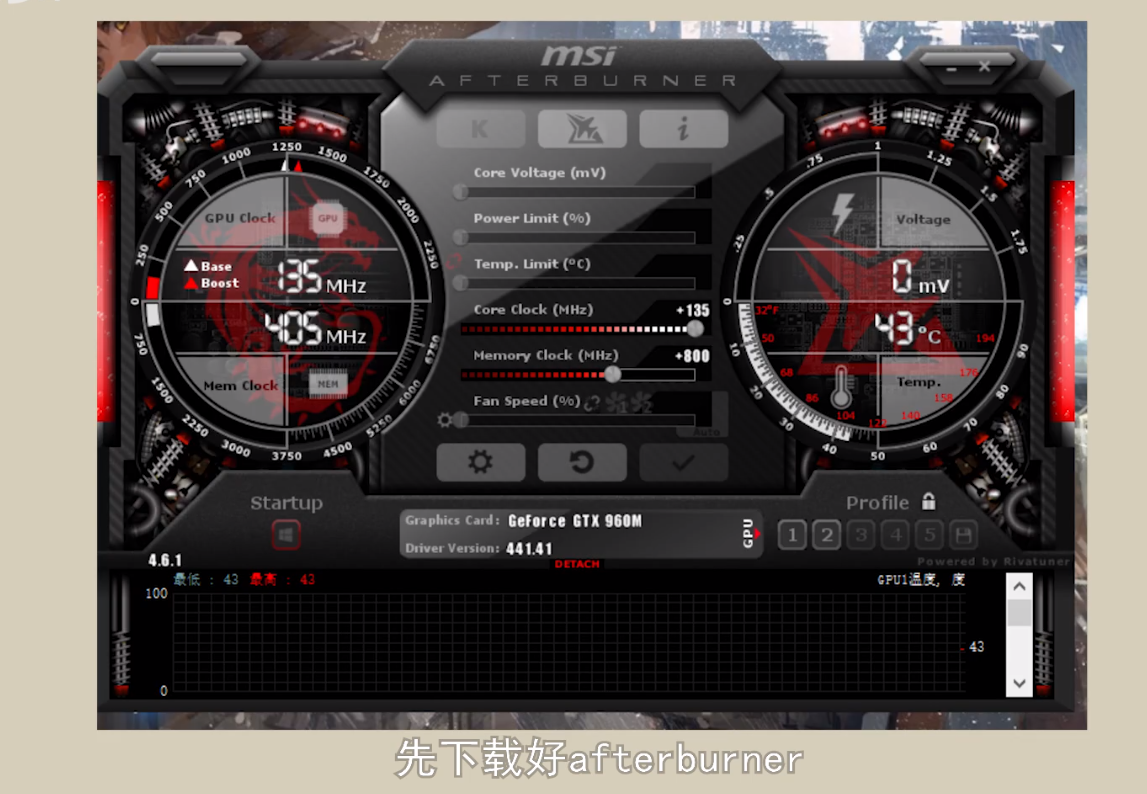Click the +135 Core Clock value

point(693,310)
